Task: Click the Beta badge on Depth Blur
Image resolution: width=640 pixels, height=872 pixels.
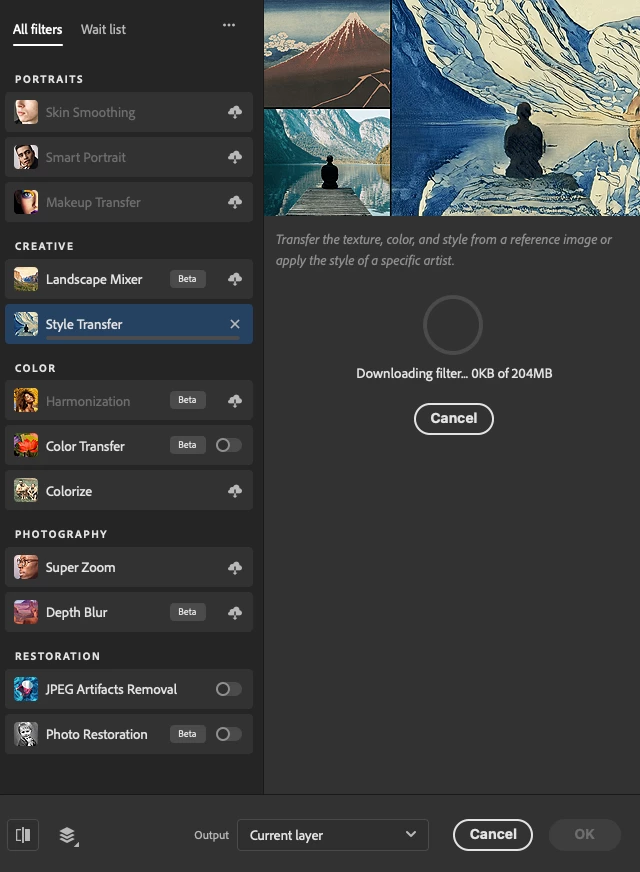Action: (x=187, y=612)
